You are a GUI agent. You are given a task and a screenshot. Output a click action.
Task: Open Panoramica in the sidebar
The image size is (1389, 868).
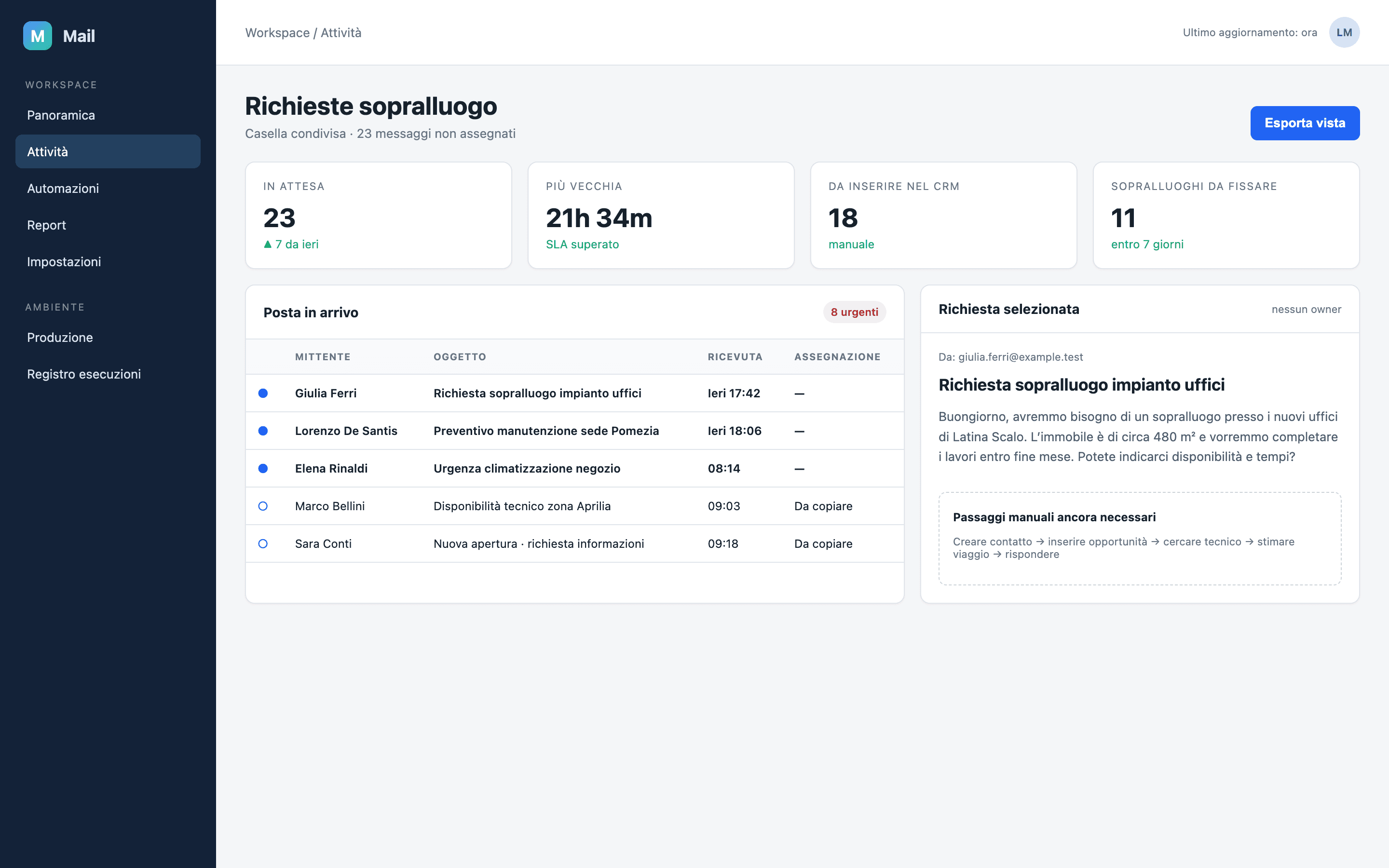tap(108, 115)
